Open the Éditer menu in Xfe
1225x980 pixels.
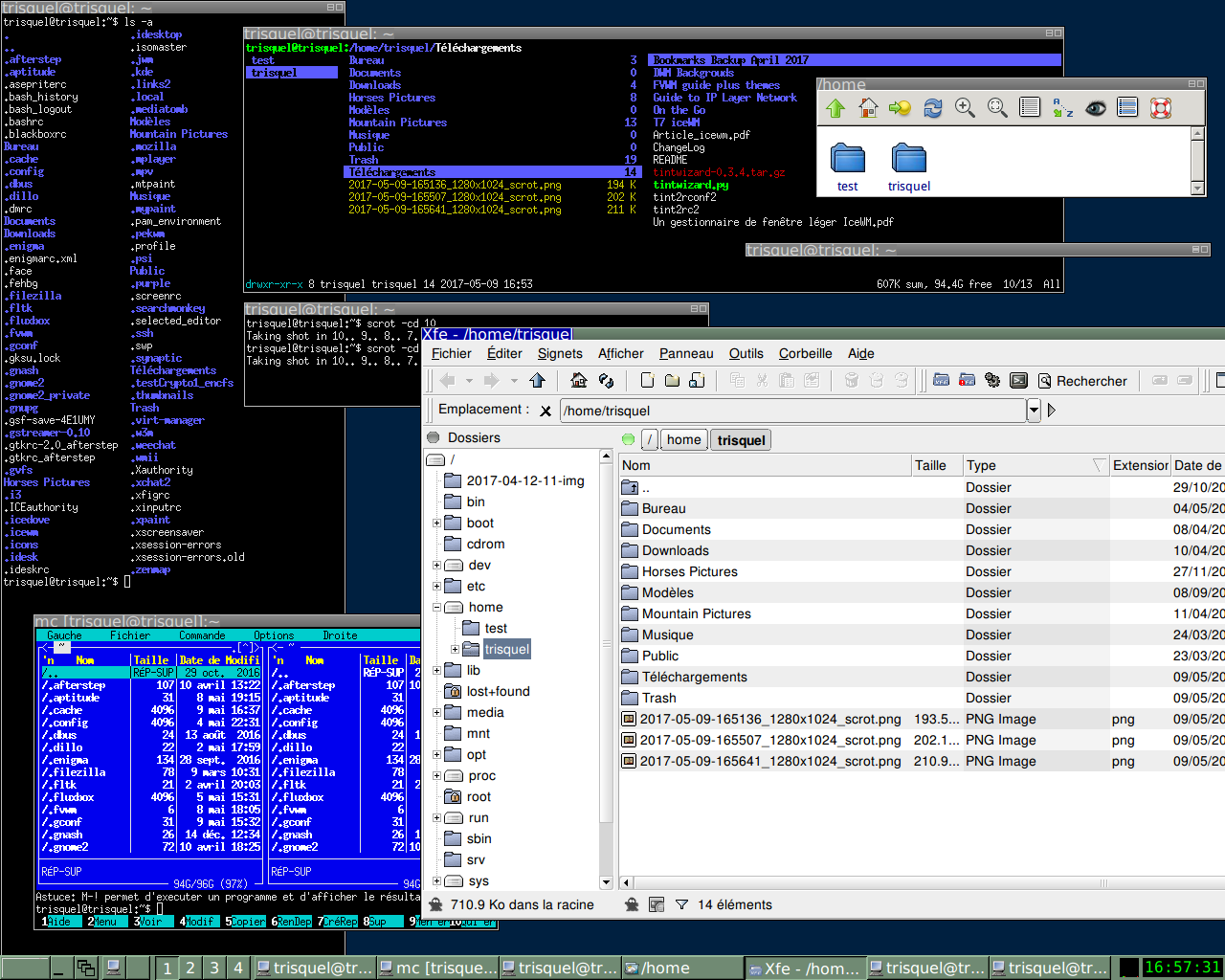pyautogui.click(x=504, y=353)
